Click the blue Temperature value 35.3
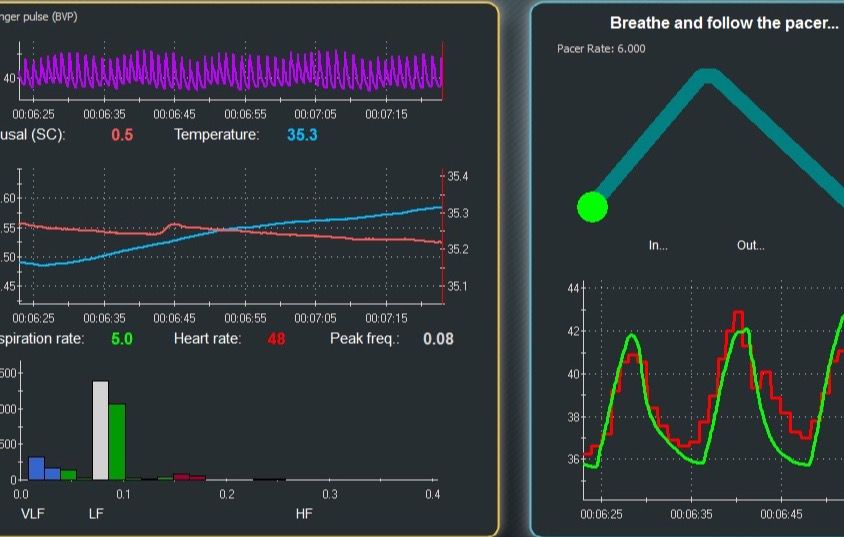Viewport: 844px width, 537px height. tap(302, 134)
